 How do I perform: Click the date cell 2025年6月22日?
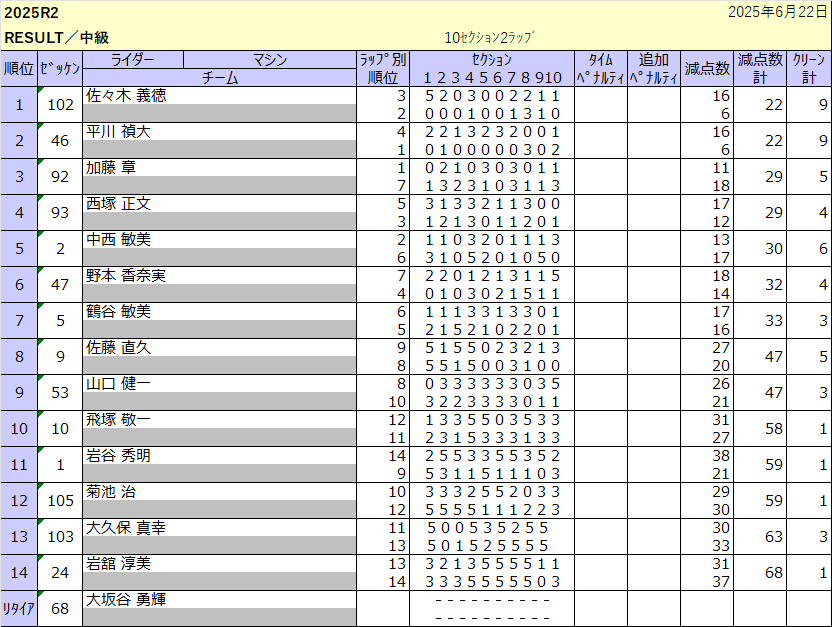(x=778, y=13)
